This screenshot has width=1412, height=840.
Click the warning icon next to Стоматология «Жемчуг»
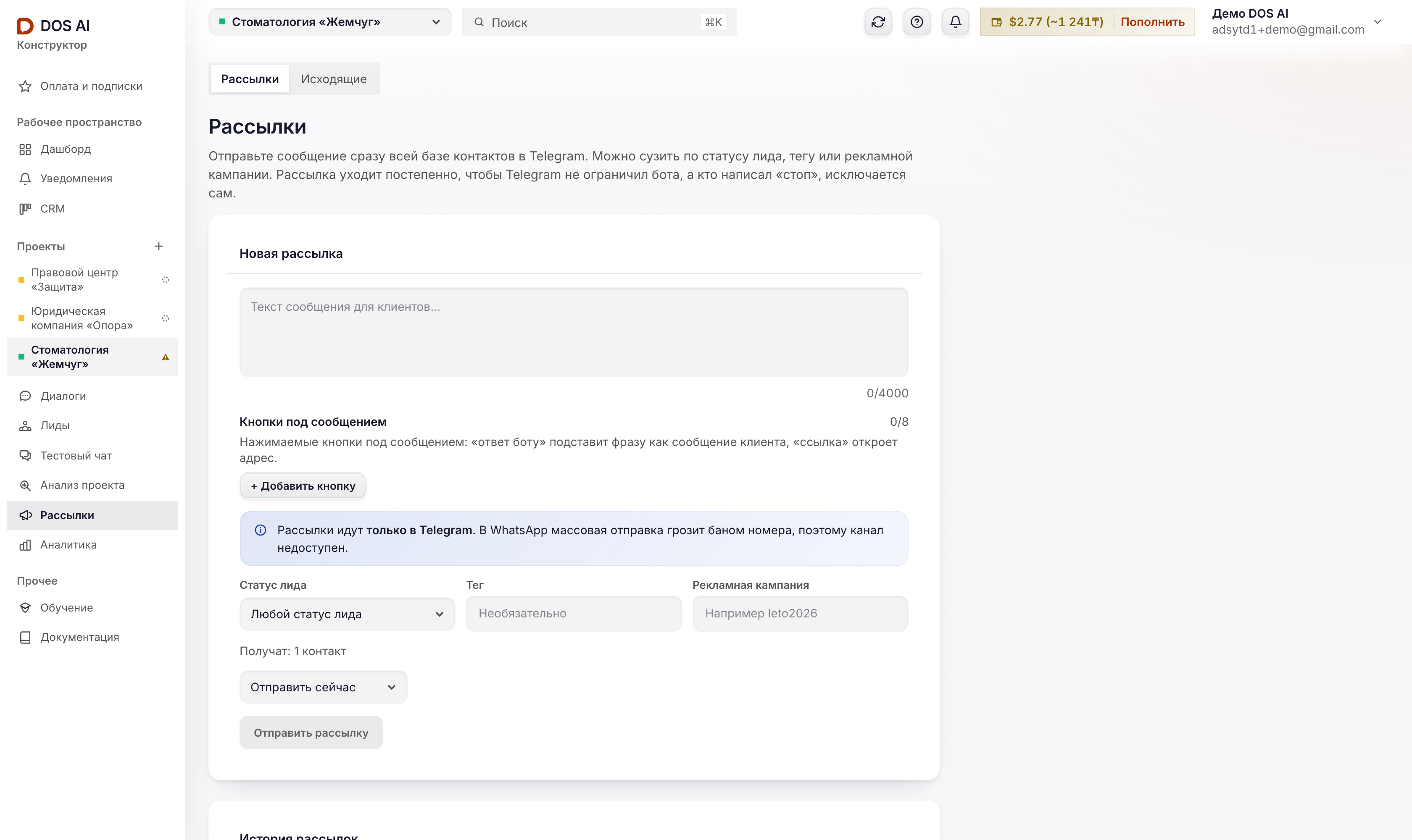tap(166, 357)
